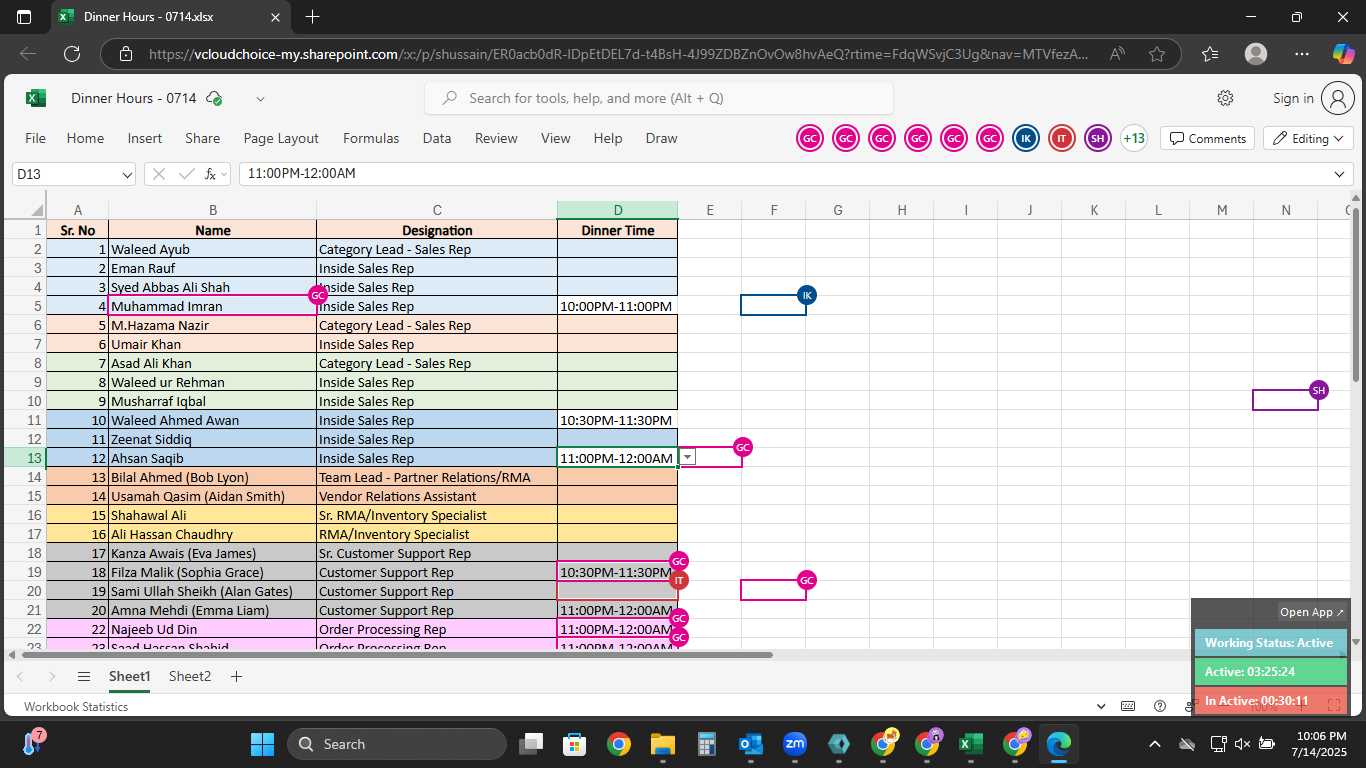Open browser profile avatar icon
This screenshot has width=1366, height=768.
pos(1256,54)
